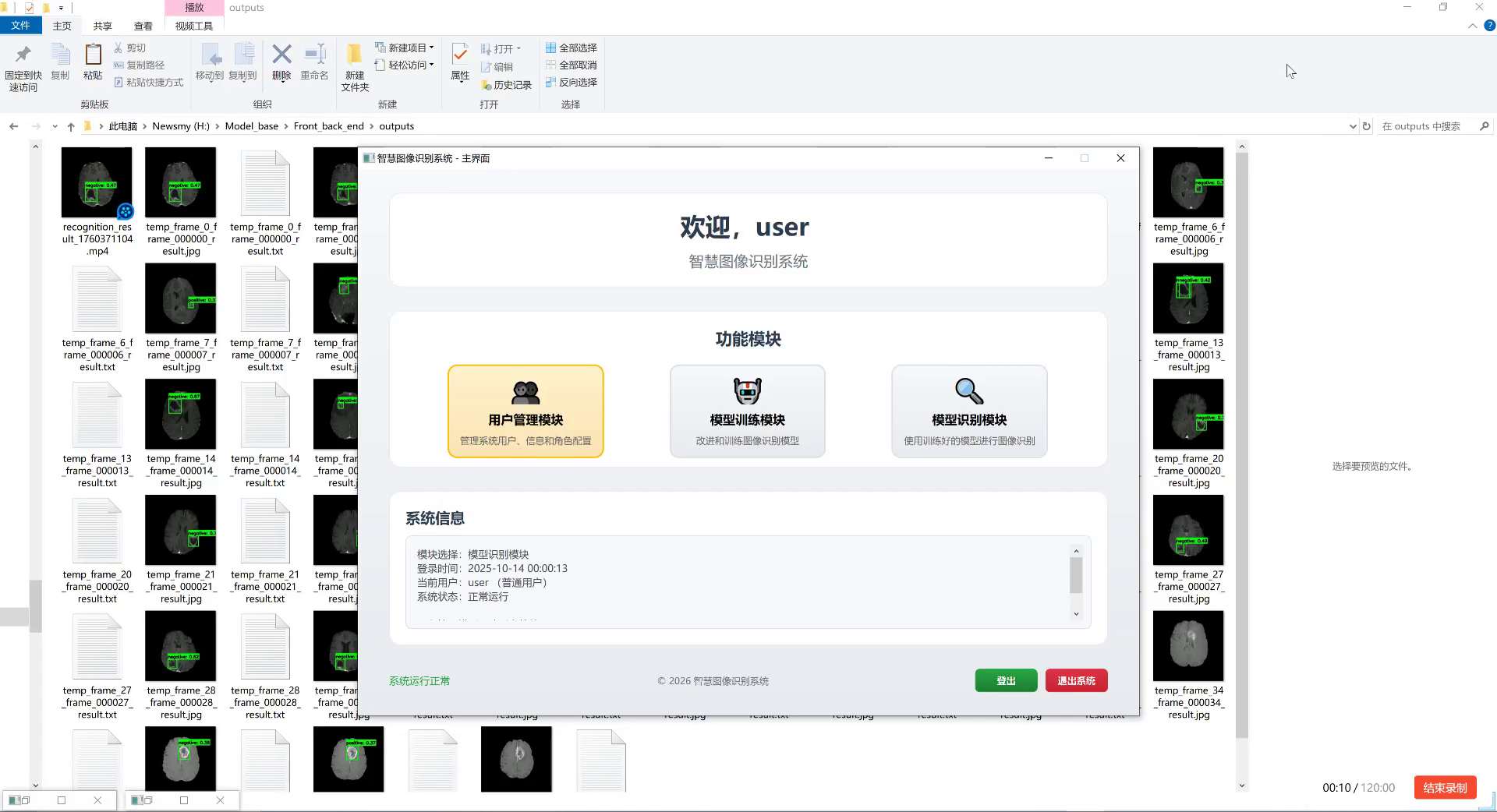Open the 播放 video tools tab
This screenshot has height=812, width=1497.
[x=193, y=8]
